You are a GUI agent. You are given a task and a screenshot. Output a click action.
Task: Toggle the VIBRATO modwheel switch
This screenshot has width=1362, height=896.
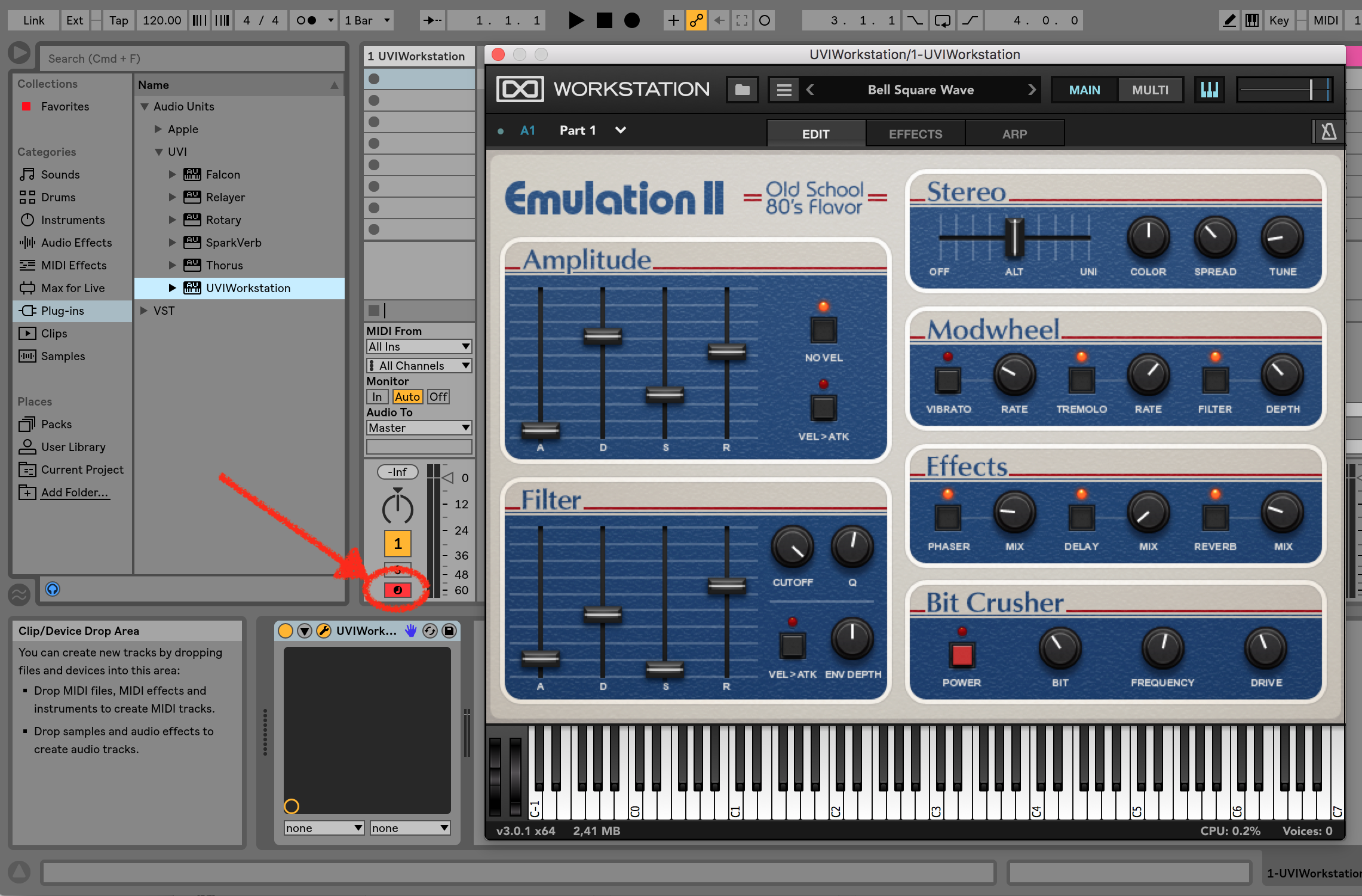[x=948, y=380]
